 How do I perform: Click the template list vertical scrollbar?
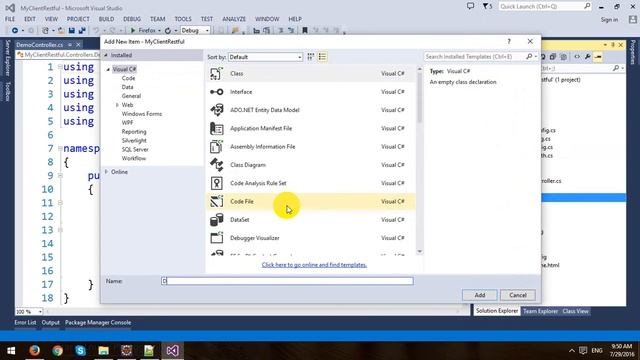420,160
